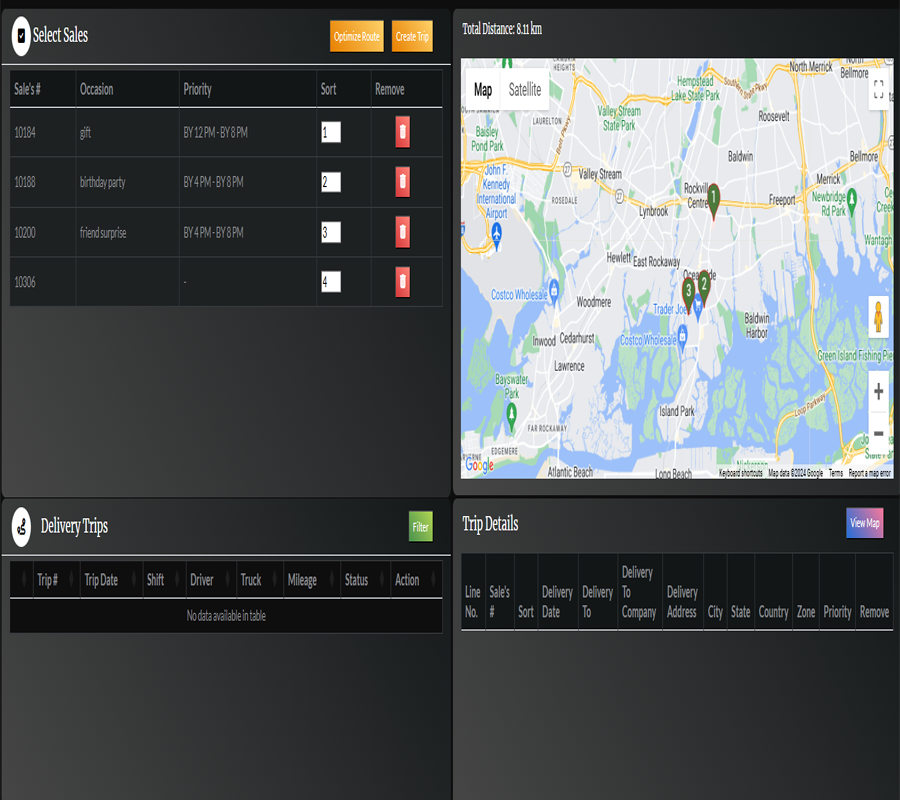Screen dimensions: 900x800
Task: Click Costco Wholesale pin near Woodmere
Action: click(x=554, y=290)
